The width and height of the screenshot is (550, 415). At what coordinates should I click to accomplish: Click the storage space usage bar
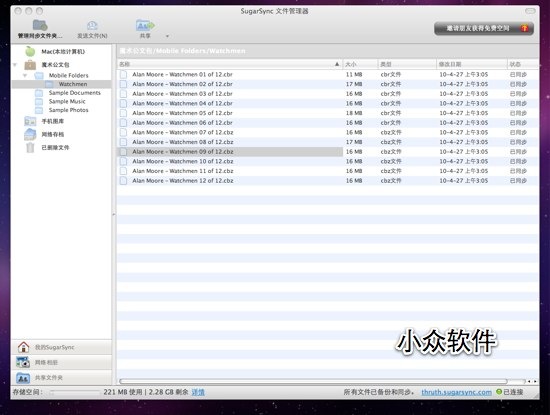(x=74, y=392)
